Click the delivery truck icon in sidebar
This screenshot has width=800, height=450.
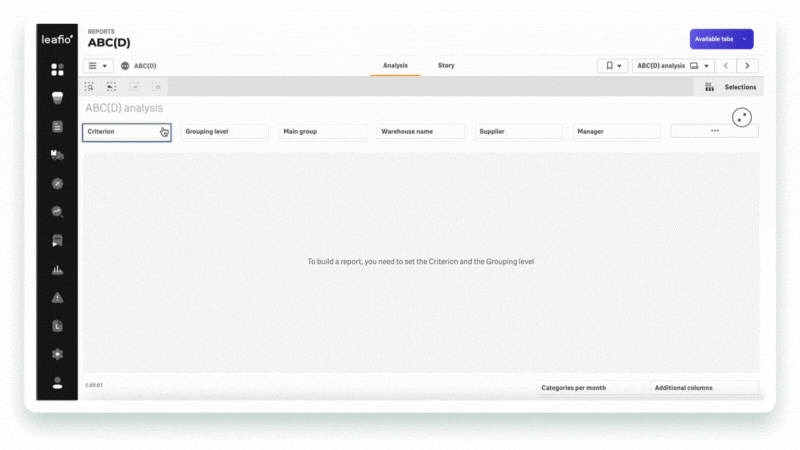coord(57,155)
